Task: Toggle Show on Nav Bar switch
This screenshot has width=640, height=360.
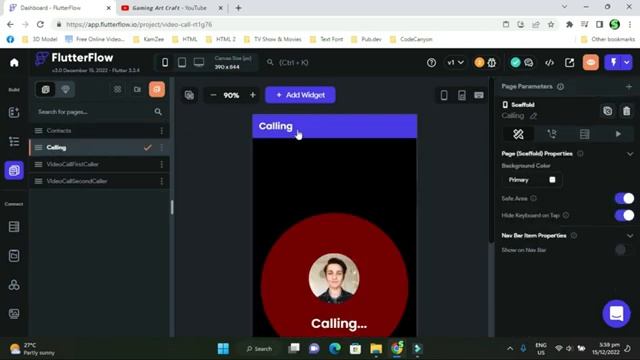Action: (624, 249)
